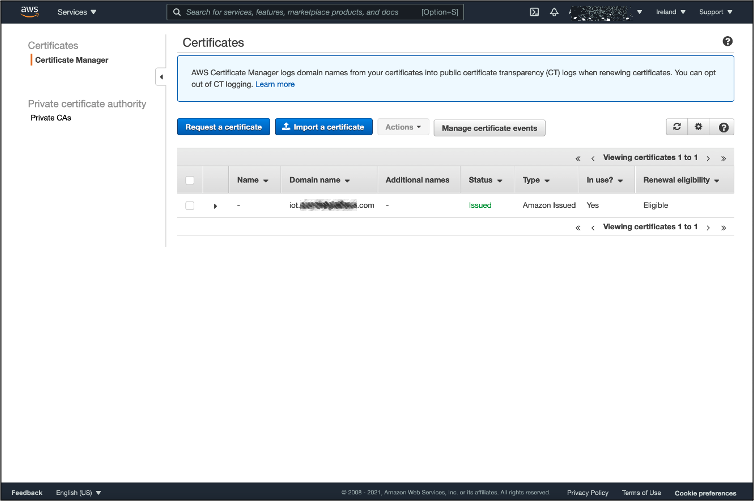Click Feedback in footer
The image size is (754, 501).
pyautogui.click(x=27, y=493)
